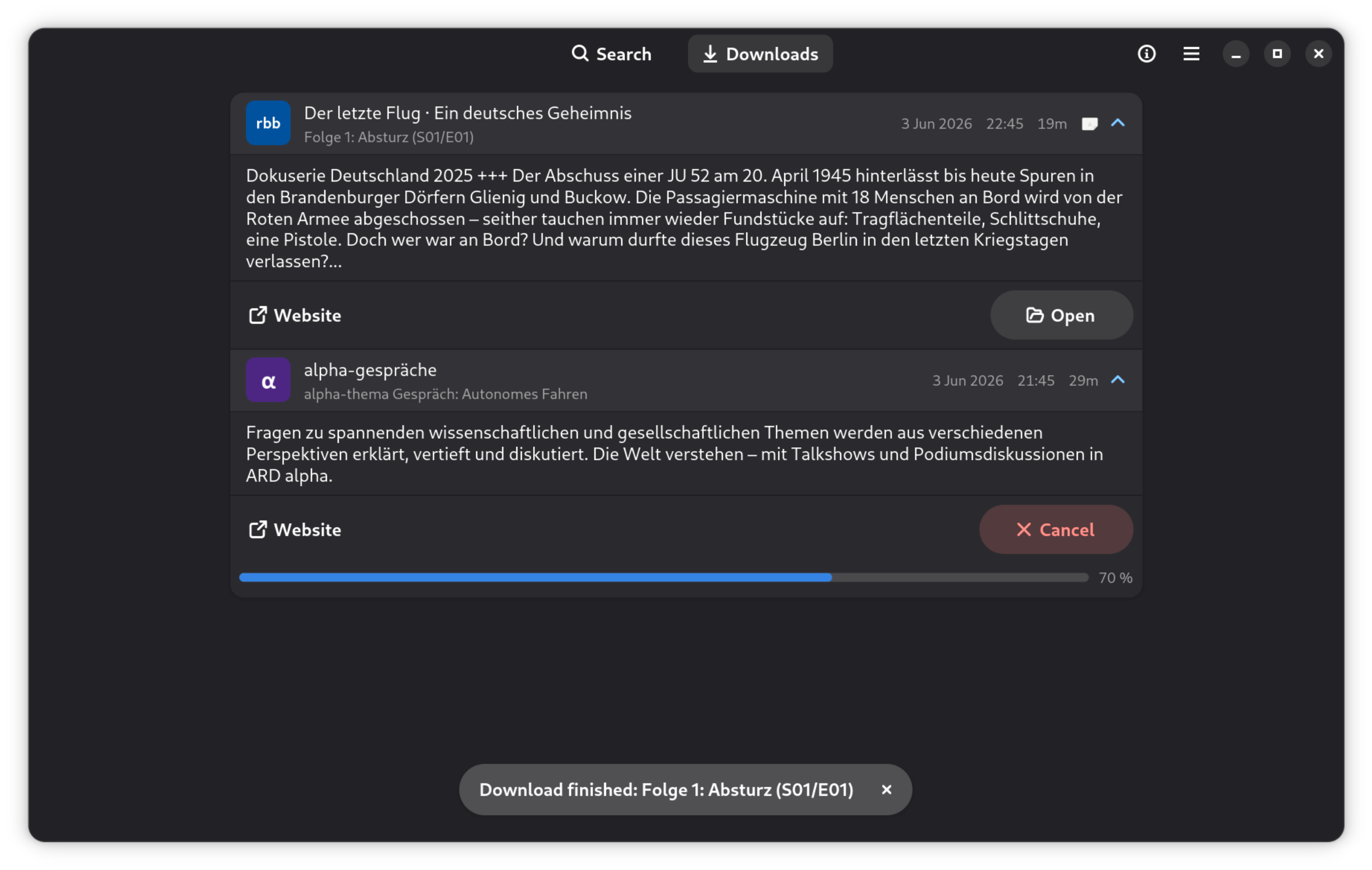This screenshot has width=1372, height=870.
Task: Click the 29m duration label
Action: [1083, 380]
